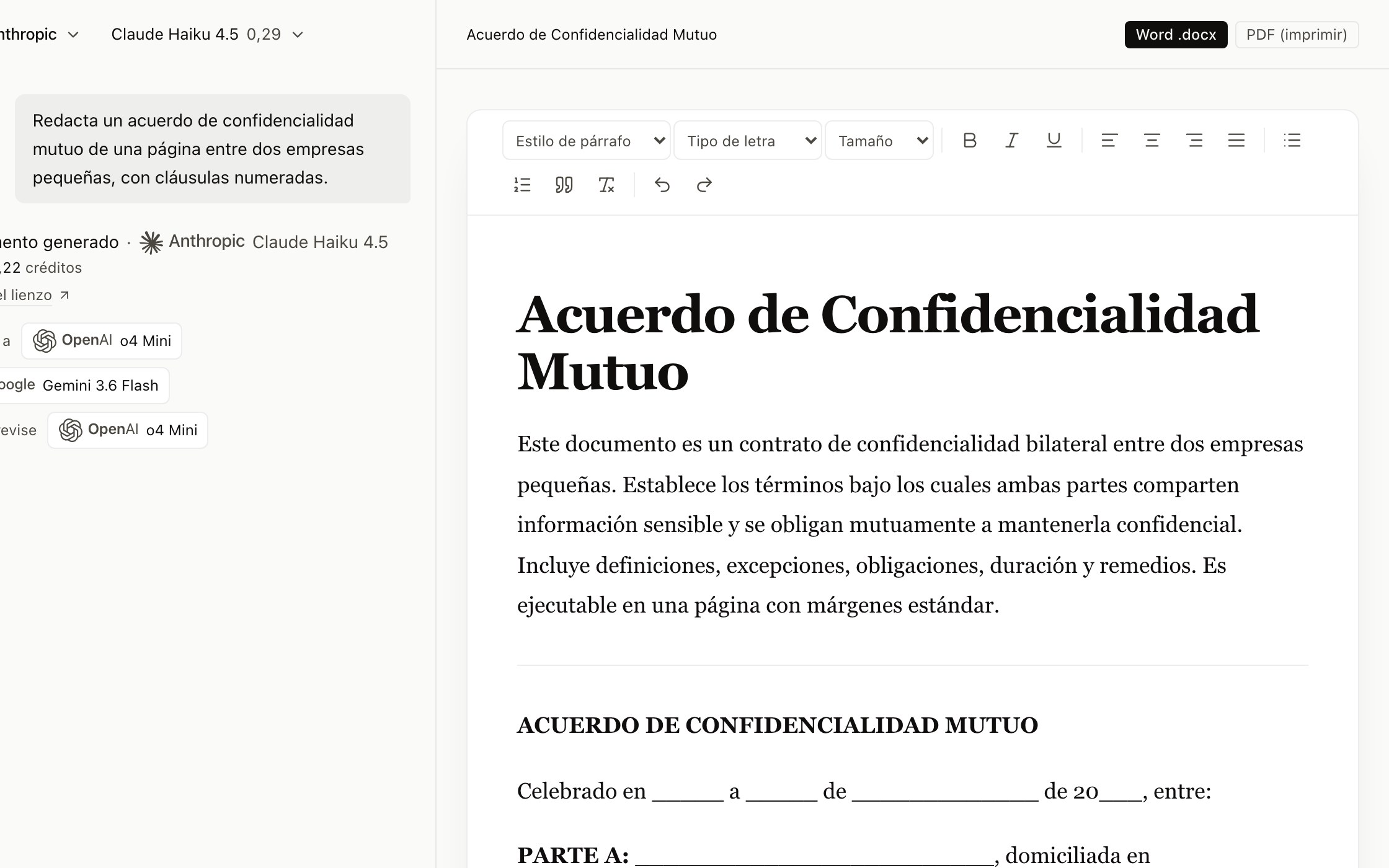Choose PDF (imprimir) export option
Image resolution: width=1389 pixels, height=868 pixels.
(1297, 35)
